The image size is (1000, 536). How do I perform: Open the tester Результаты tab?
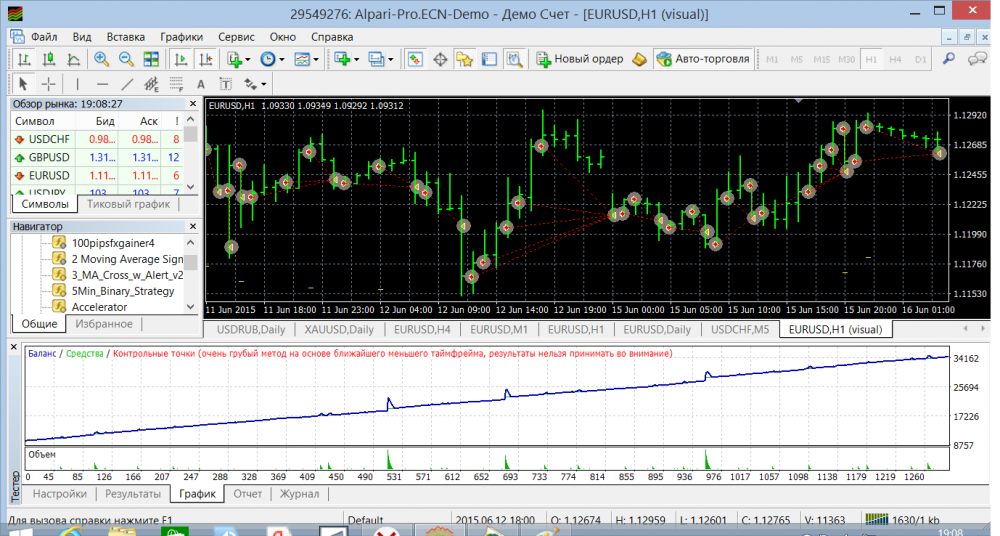coord(133,494)
